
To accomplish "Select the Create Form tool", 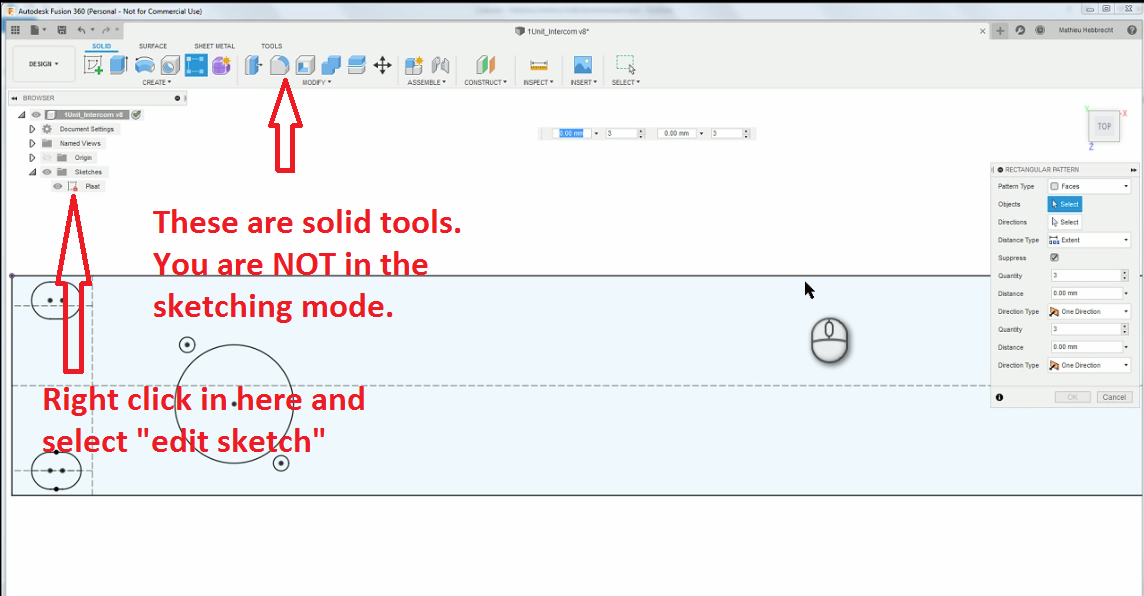I will tap(221, 66).
